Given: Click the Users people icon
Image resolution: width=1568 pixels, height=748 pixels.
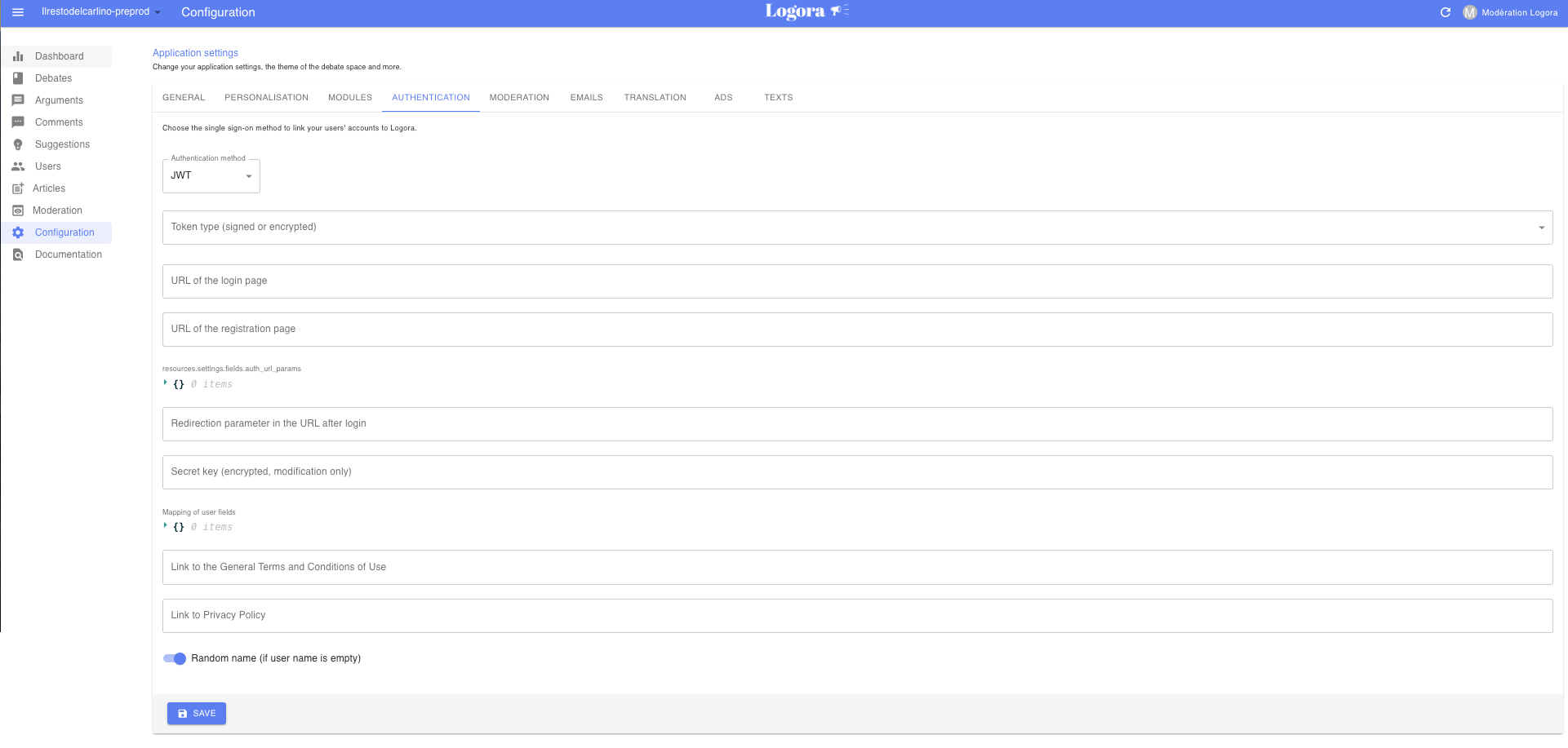Looking at the screenshot, I should (18, 166).
